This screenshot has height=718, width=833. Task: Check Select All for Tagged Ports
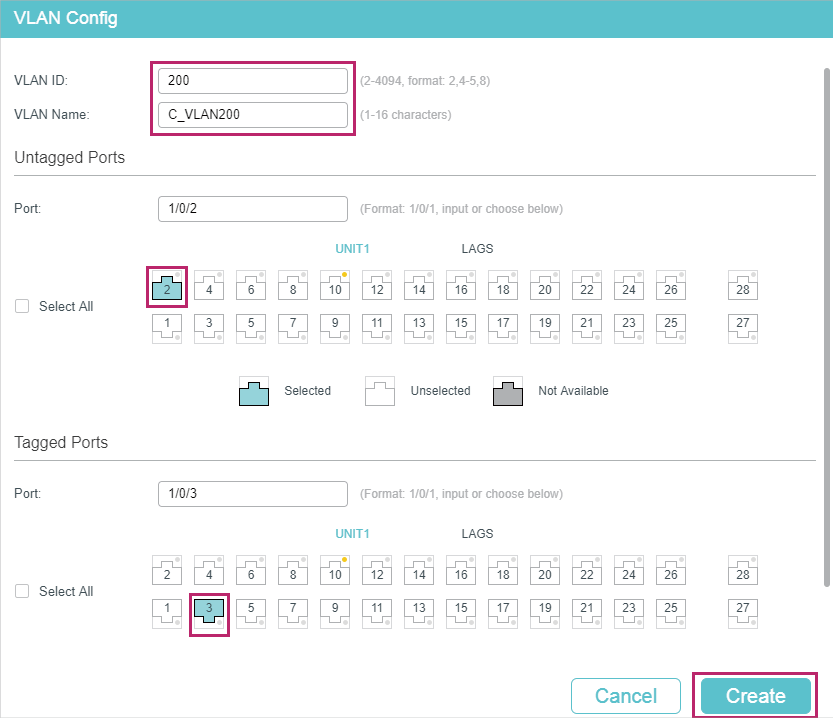(22, 591)
